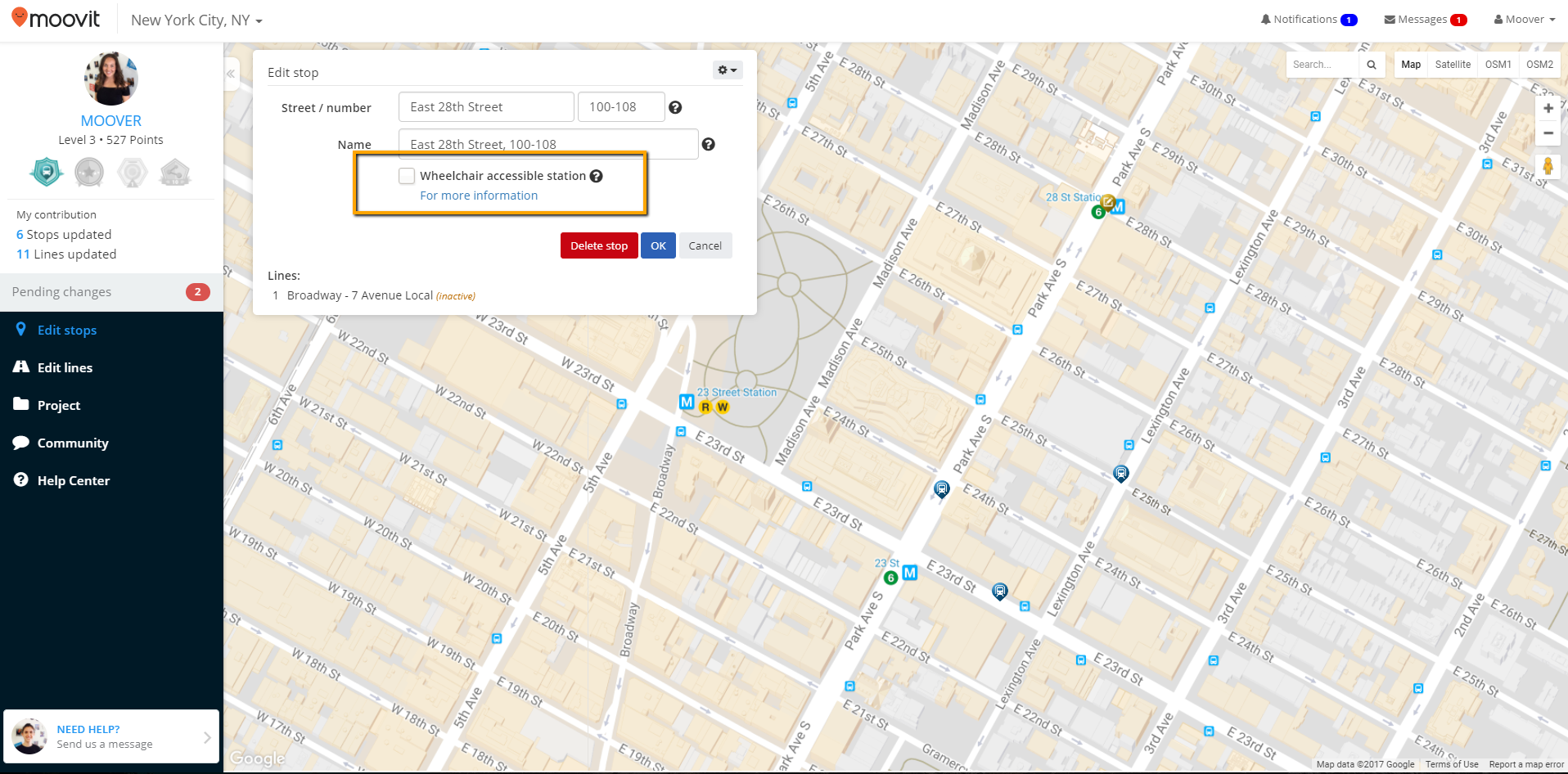Select the grey star badge
Image resolution: width=1568 pixels, height=774 pixels.
(x=89, y=172)
